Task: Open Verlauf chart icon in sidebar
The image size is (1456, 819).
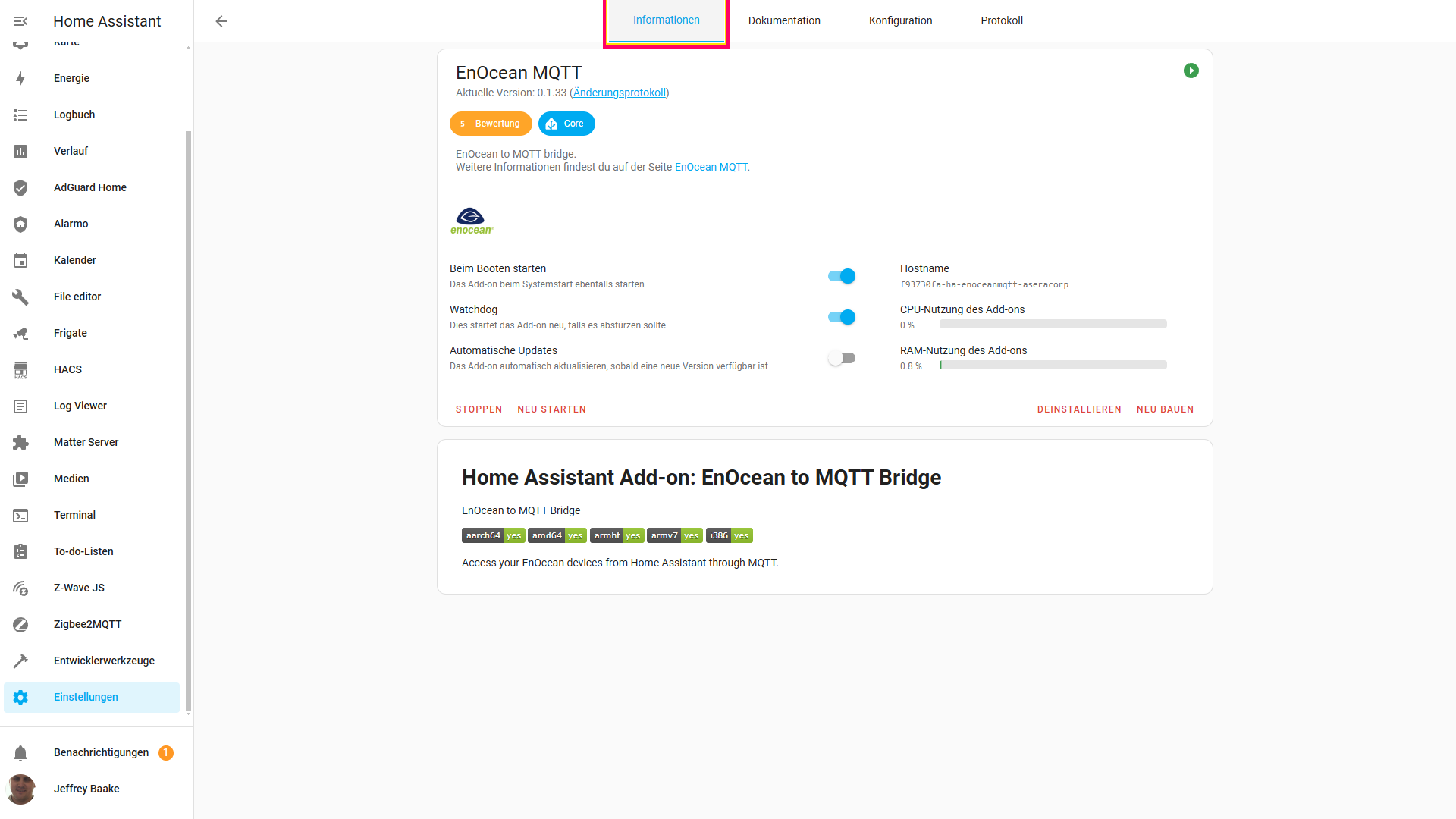Action: [x=20, y=152]
